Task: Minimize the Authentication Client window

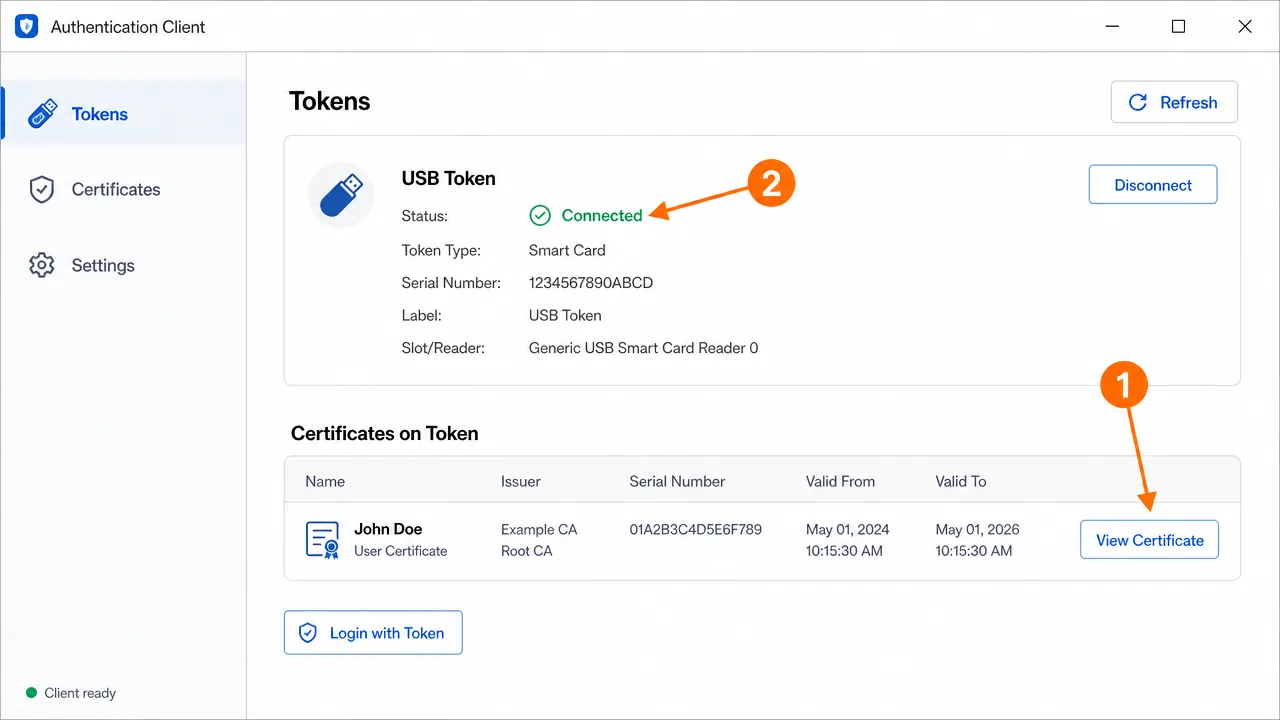Action: [1113, 27]
